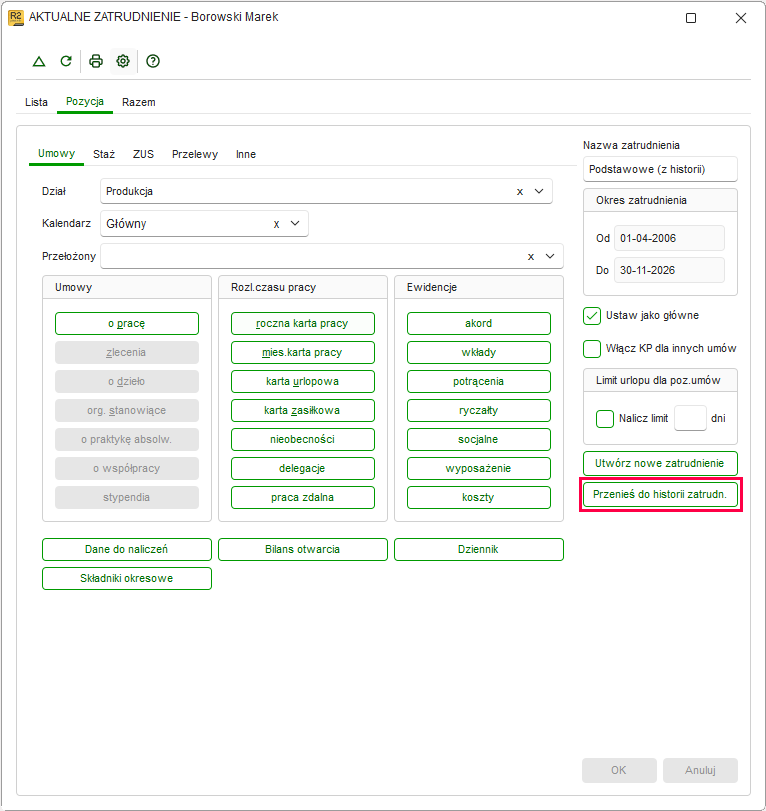Viewport: 766px width, 811px height.
Task: Clear the Dział field with its x
Action: (520, 192)
